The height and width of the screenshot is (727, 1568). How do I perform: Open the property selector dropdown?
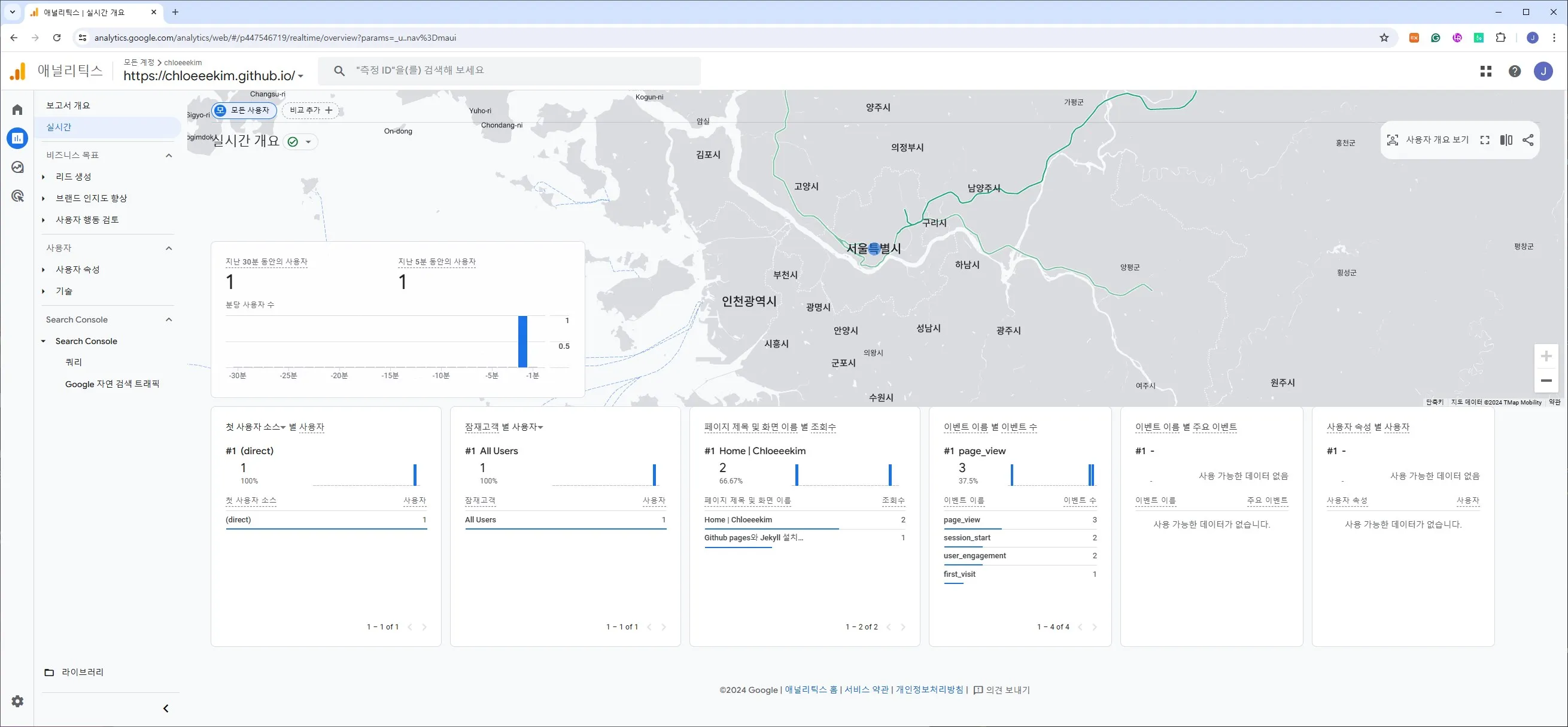214,76
